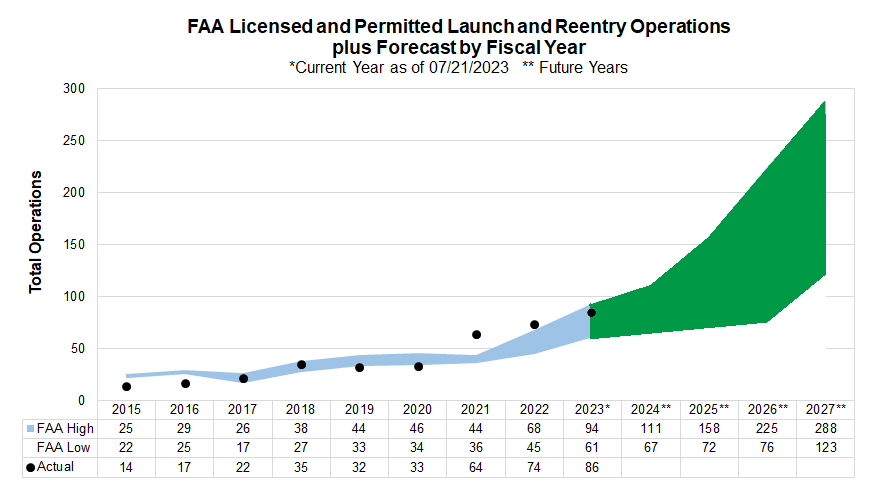Image resolution: width=892 pixels, height=490 pixels.
Task: Click Actual value '74' for 2022
Action: 534,468
